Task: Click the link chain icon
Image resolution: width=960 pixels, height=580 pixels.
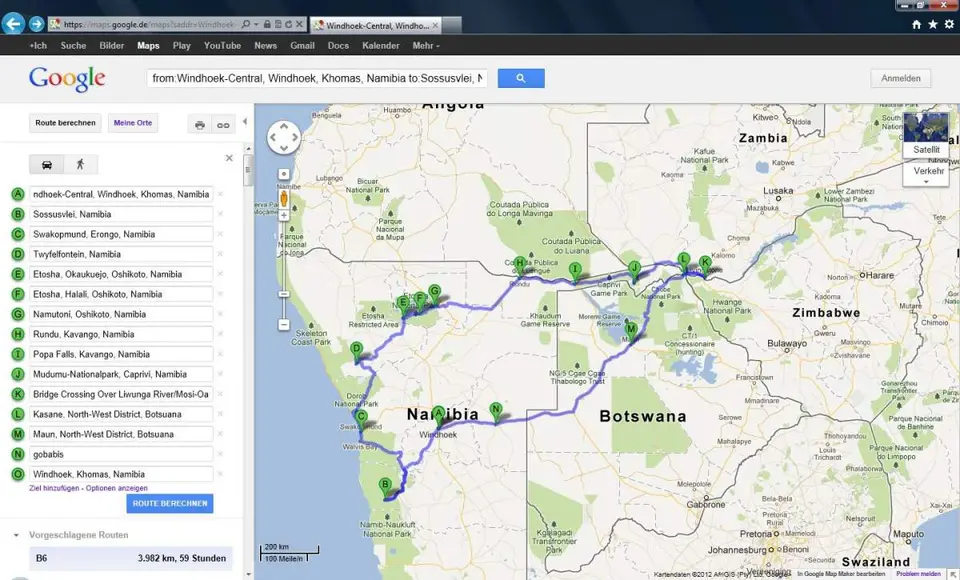Action: (223, 125)
